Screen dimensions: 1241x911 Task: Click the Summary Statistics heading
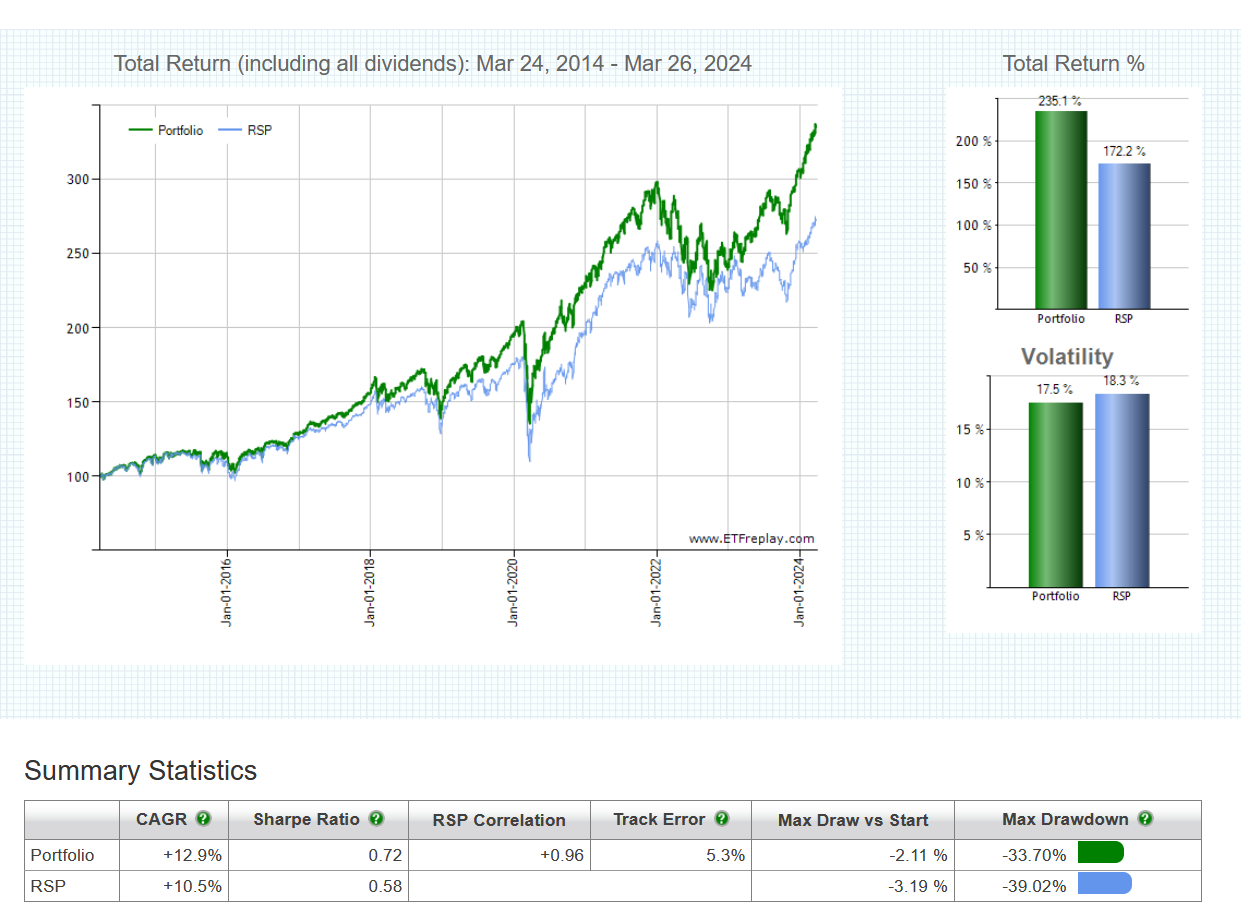tap(140, 771)
